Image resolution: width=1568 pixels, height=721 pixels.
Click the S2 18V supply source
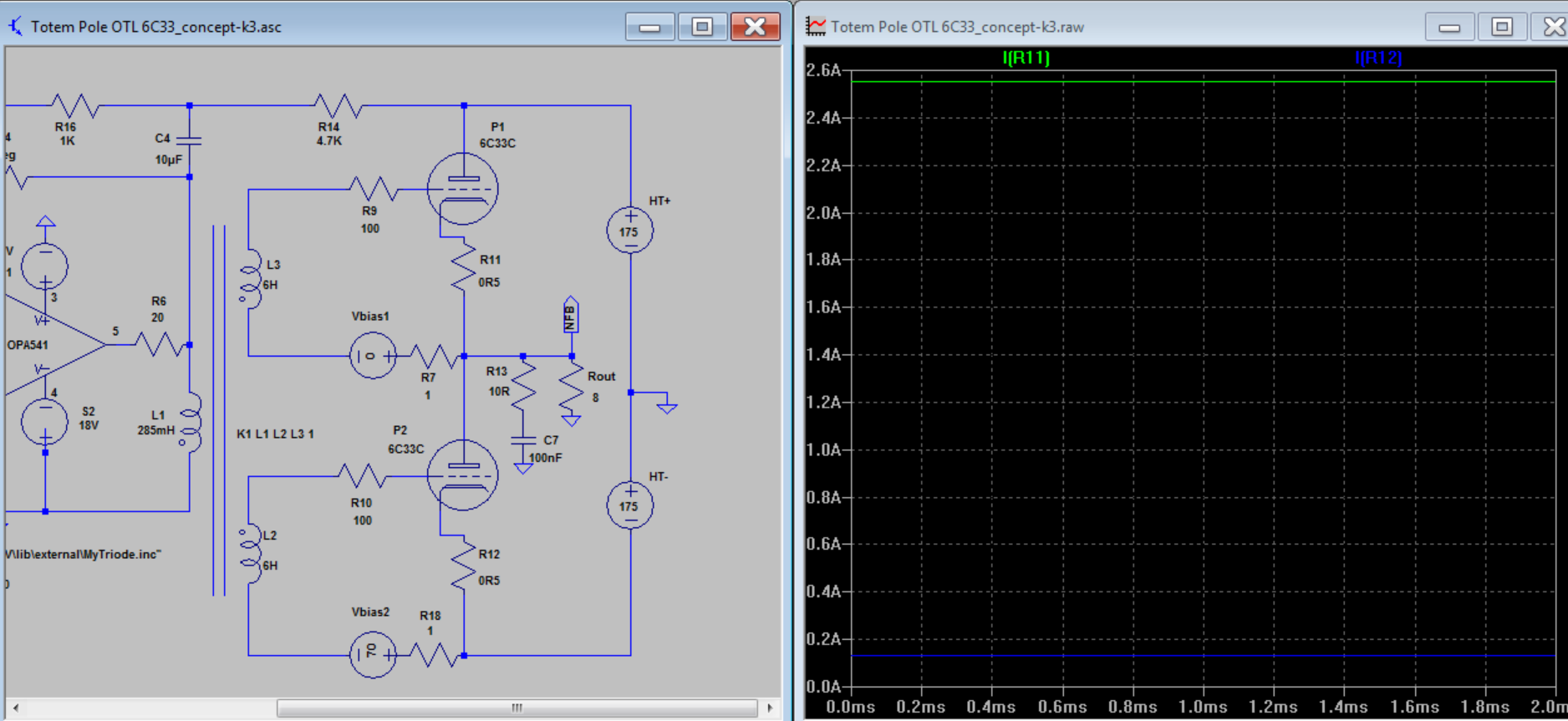(44, 421)
